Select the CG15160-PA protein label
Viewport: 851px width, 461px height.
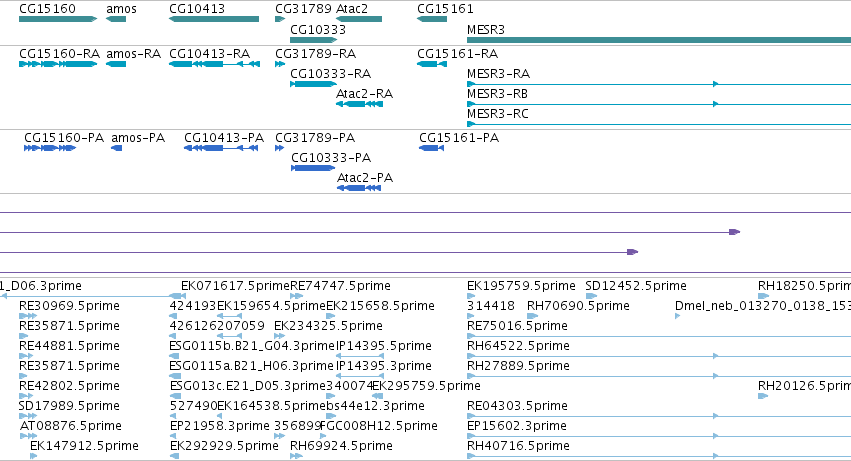pyautogui.click(x=64, y=138)
